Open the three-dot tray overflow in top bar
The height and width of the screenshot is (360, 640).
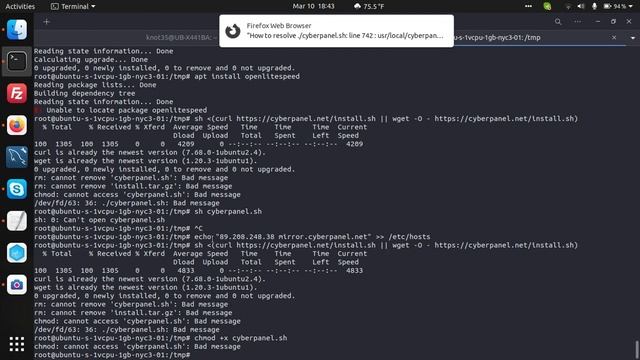[x=529, y=6]
